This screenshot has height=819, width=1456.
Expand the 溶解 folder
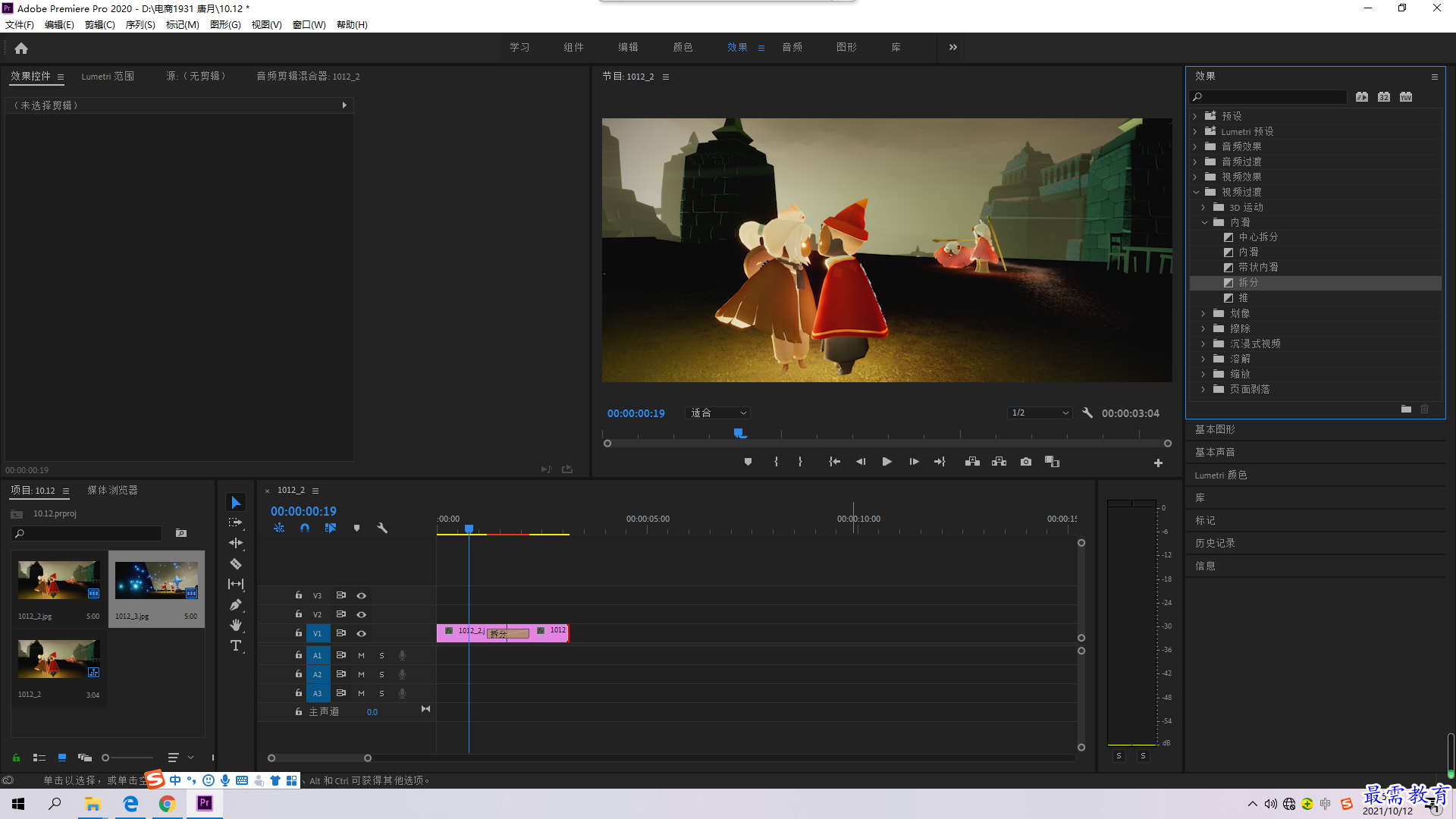pos(1203,359)
